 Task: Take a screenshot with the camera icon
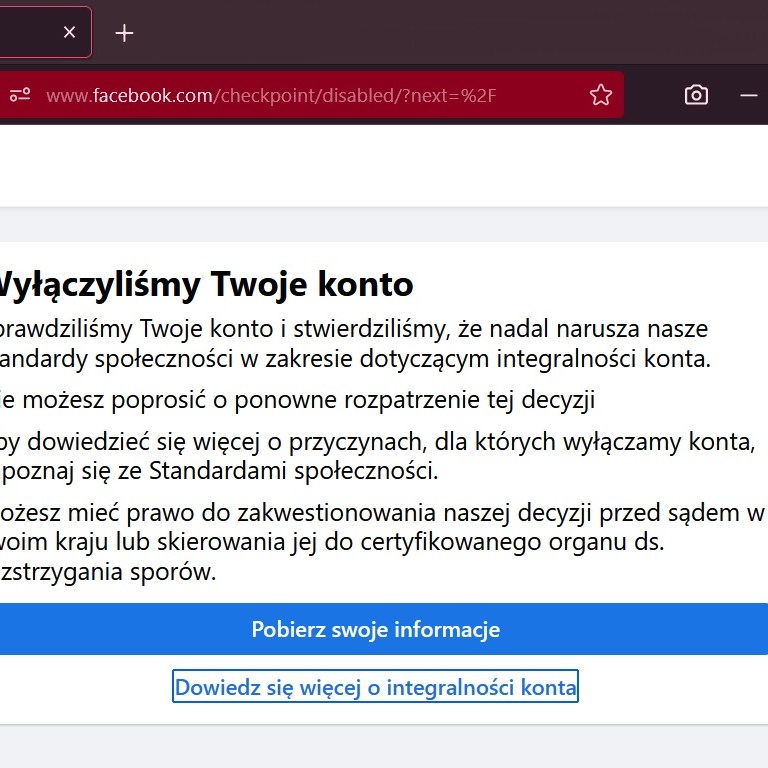[x=696, y=95]
